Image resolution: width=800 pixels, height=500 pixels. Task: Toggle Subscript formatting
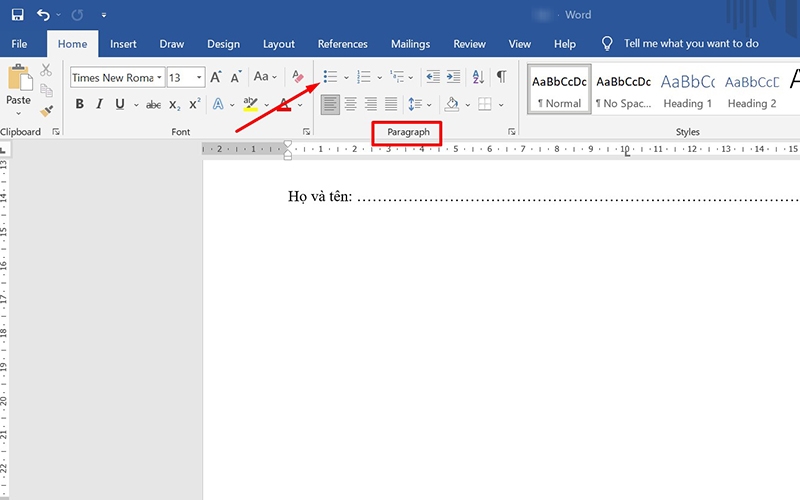tap(175, 105)
